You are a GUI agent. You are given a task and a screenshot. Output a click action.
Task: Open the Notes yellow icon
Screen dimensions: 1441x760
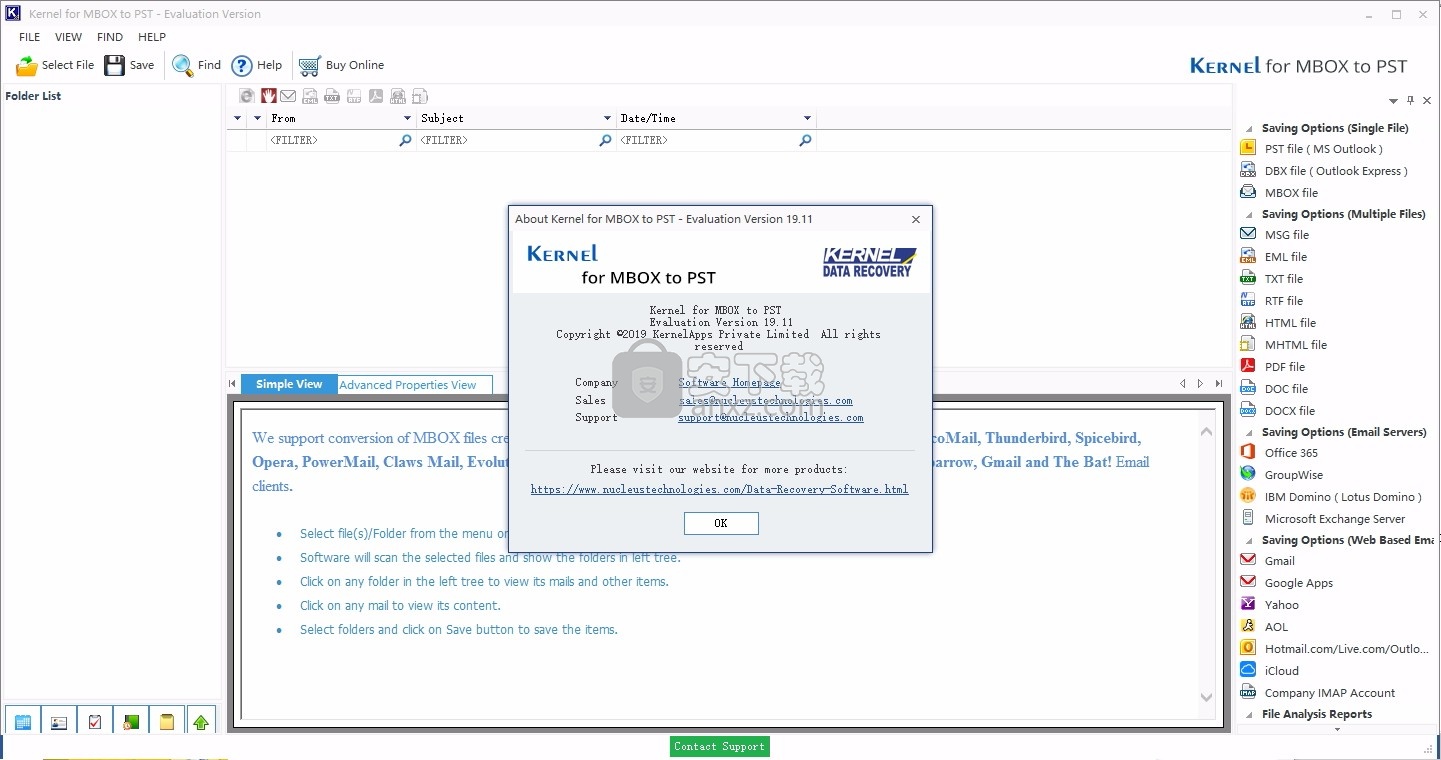pyautogui.click(x=167, y=722)
